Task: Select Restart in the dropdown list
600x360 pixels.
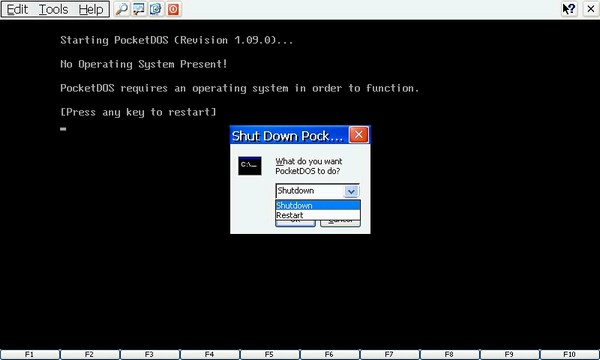Action: point(318,215)
